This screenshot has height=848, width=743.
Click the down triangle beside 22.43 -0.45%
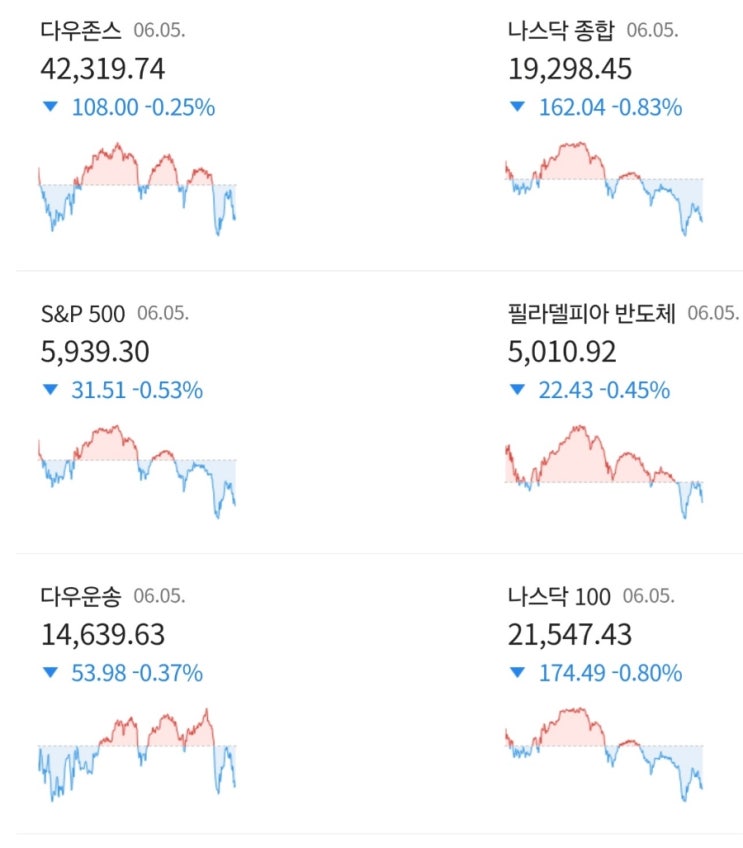click(x=517, y=390)
